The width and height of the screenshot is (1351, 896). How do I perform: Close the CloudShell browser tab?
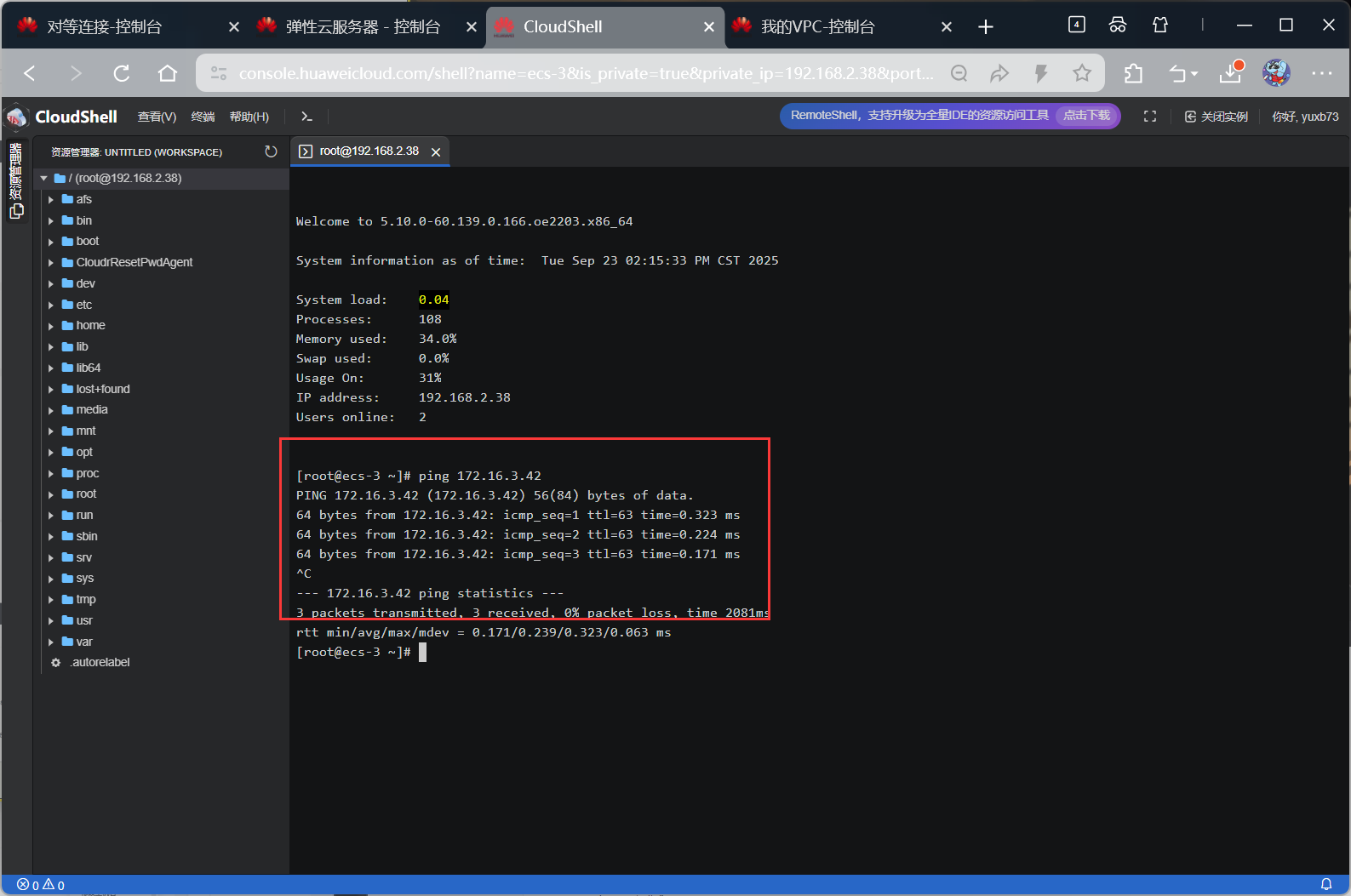[708, 27]
